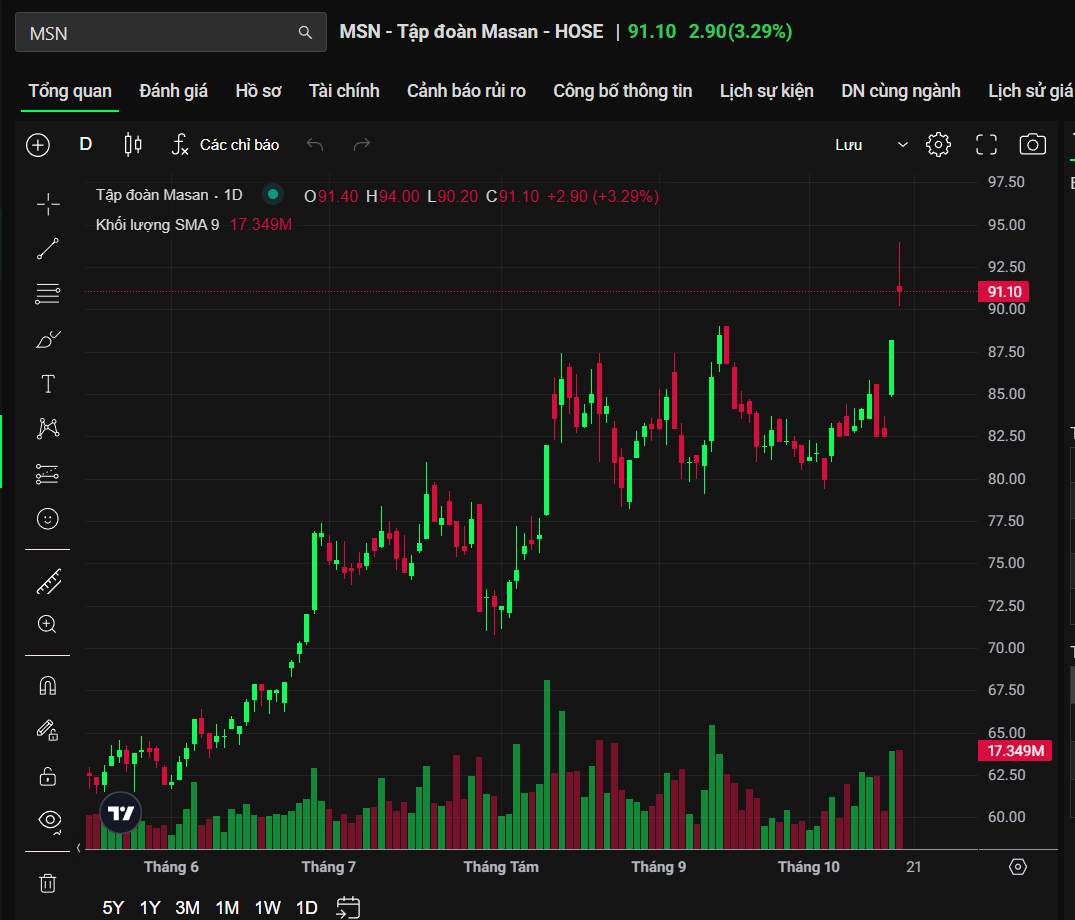1075x920 pixels.
Task: Toggle magnet mode for drawings
Action: 48,686
